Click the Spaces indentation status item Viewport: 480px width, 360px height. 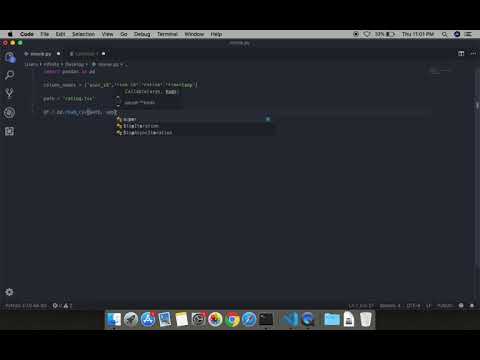pyautogui.click(x=390, y=305)
